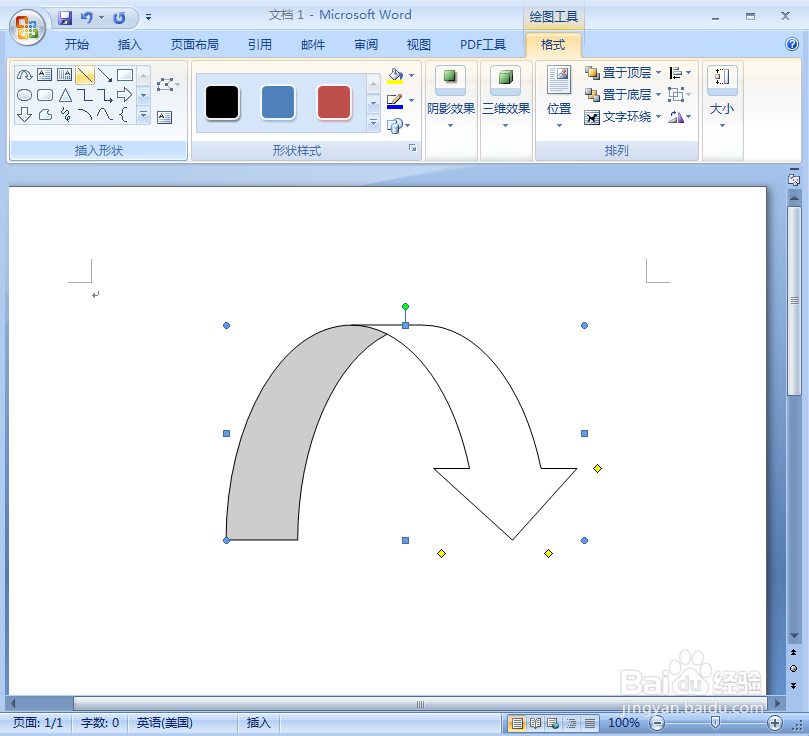809x736 pixels.
Task: Open the 形状样式 dialog launcher
Action: tap(412, 148)
